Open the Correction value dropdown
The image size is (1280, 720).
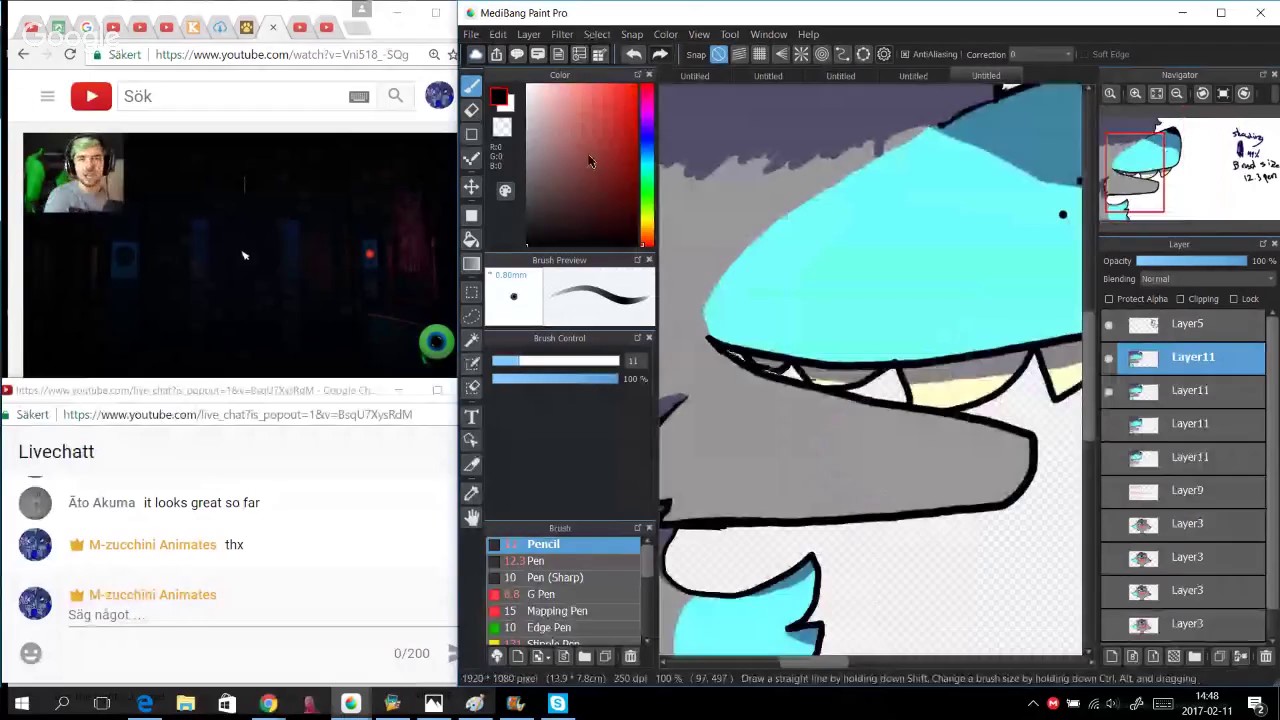click(1041, 54)
